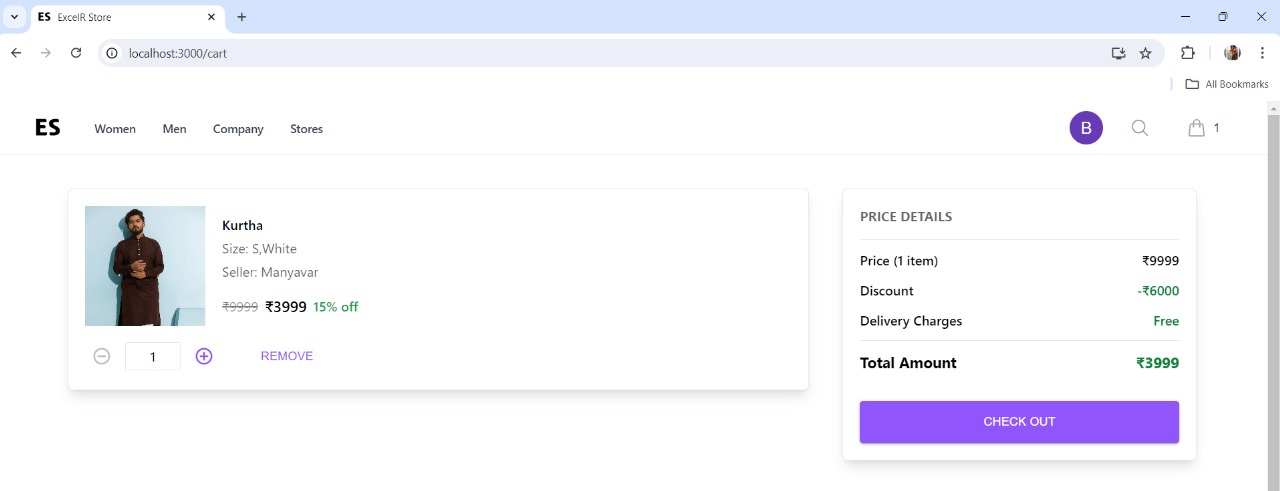Image resolution: width=1280 pixels, height=491 pixels.
Task: Open Chrome's three-dot menu
Action: click(x=1262, y=53)
